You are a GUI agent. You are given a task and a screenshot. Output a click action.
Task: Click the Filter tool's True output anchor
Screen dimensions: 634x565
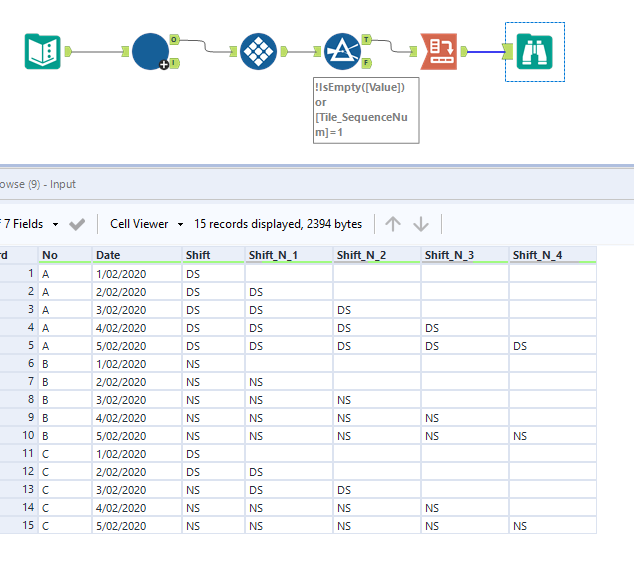367,40
